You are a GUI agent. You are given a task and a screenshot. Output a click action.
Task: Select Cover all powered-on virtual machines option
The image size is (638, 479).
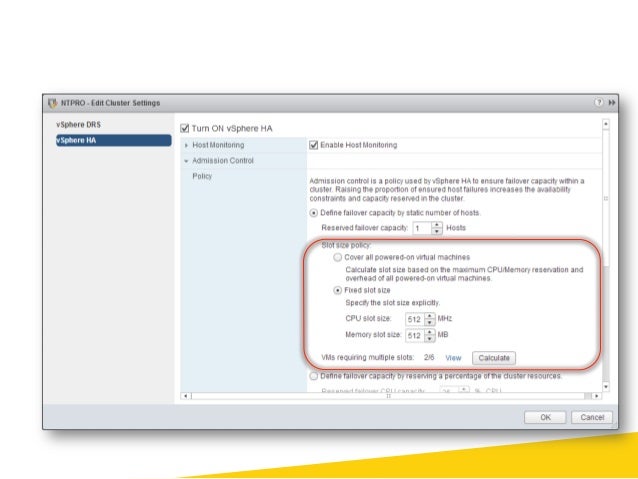pos(337,257)
